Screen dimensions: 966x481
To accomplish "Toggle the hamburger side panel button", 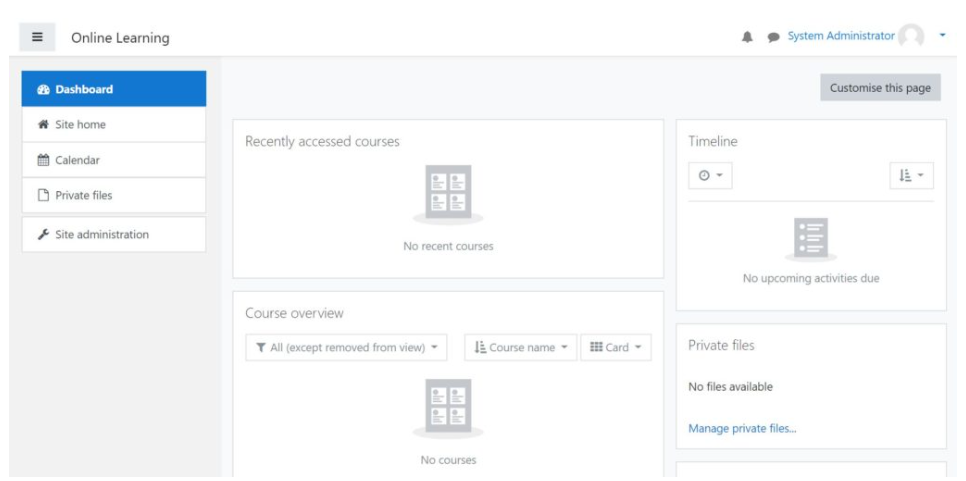I will (x=37, y=37).
